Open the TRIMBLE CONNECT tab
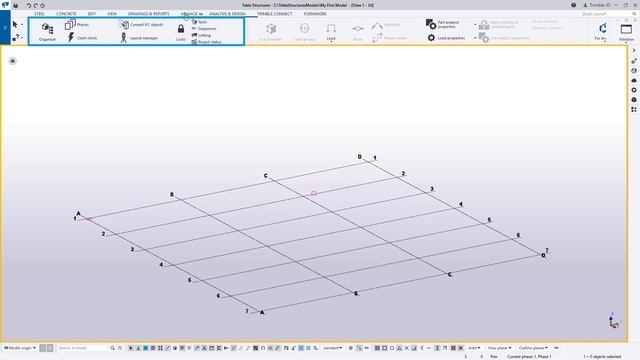 [x=274, y=14]
